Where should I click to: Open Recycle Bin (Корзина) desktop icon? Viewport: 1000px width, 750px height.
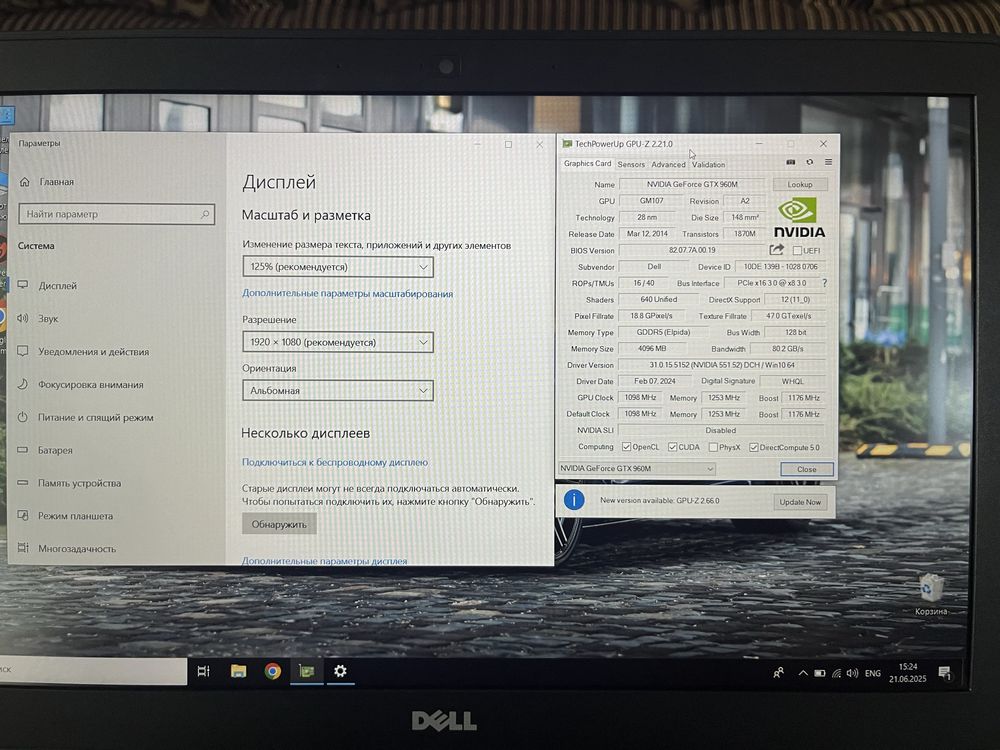[x=931, y=594]
